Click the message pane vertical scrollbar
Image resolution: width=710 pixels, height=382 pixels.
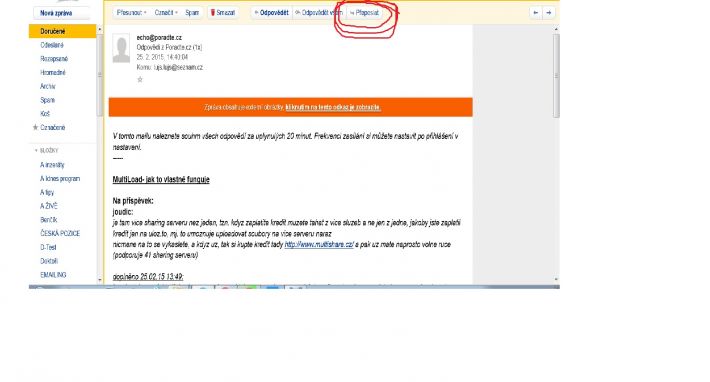pos(556,76)
